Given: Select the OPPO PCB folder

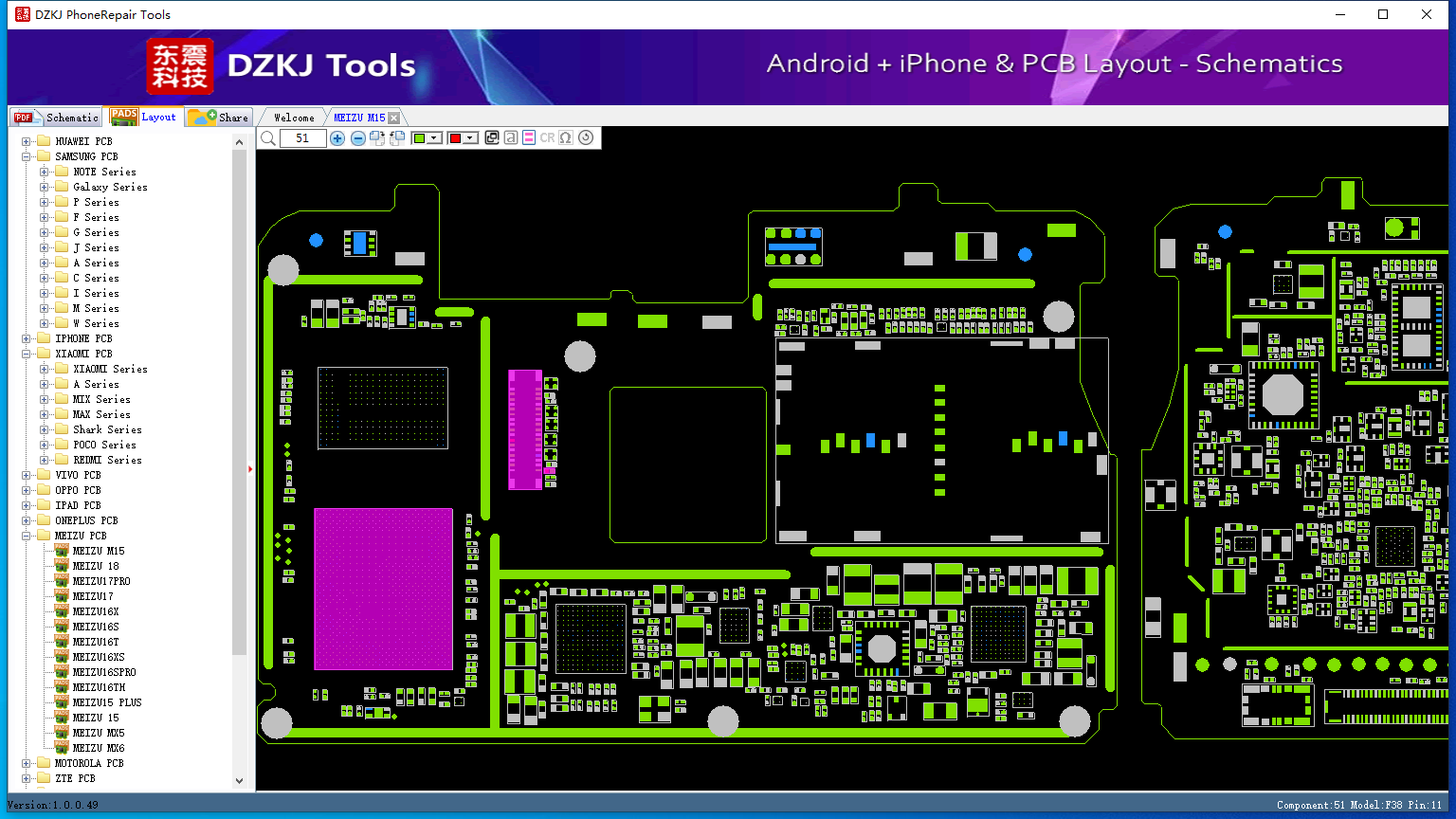Looking at the screenshot, I should click(x=78, y=490).
